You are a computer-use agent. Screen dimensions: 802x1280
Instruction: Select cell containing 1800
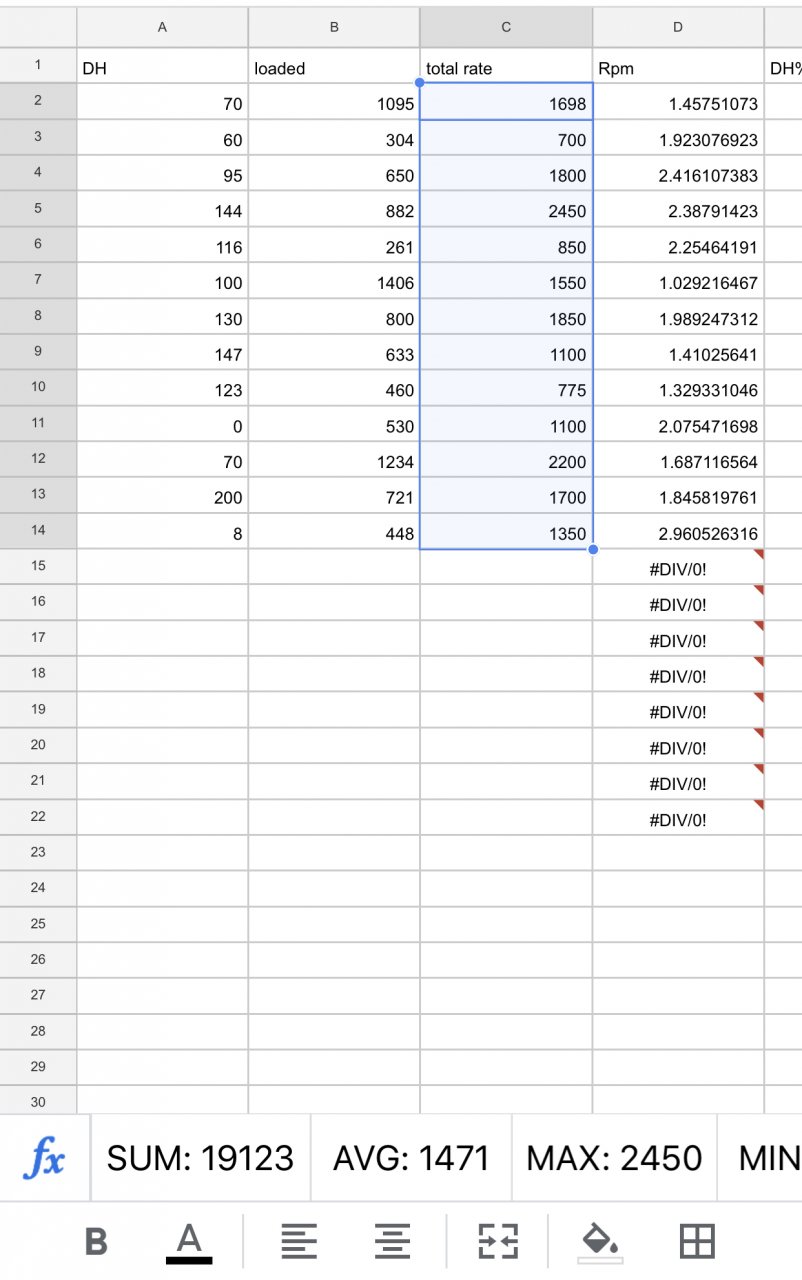click(x=506, y=174)
